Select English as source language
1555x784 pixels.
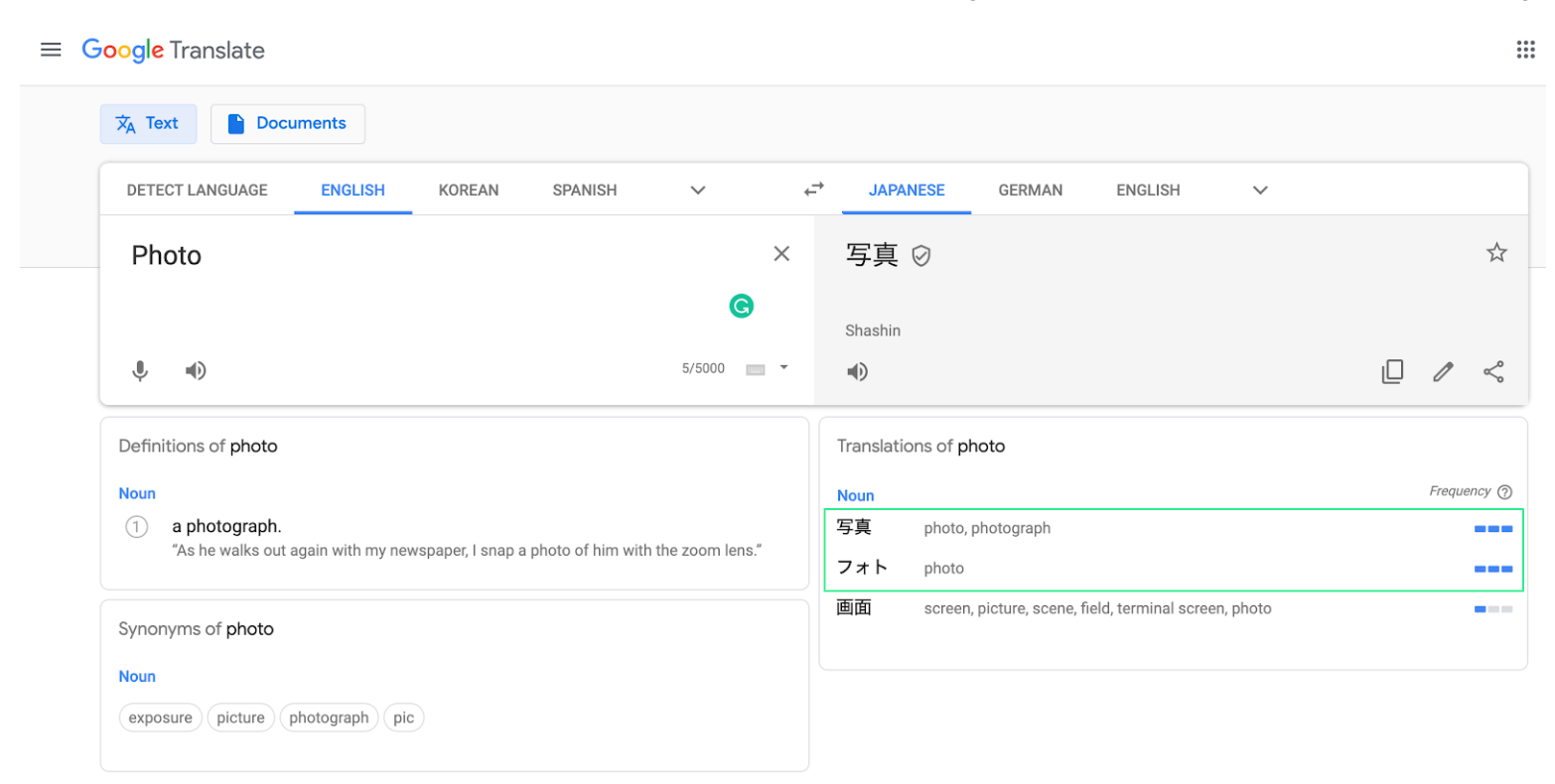tap(353, 190)
